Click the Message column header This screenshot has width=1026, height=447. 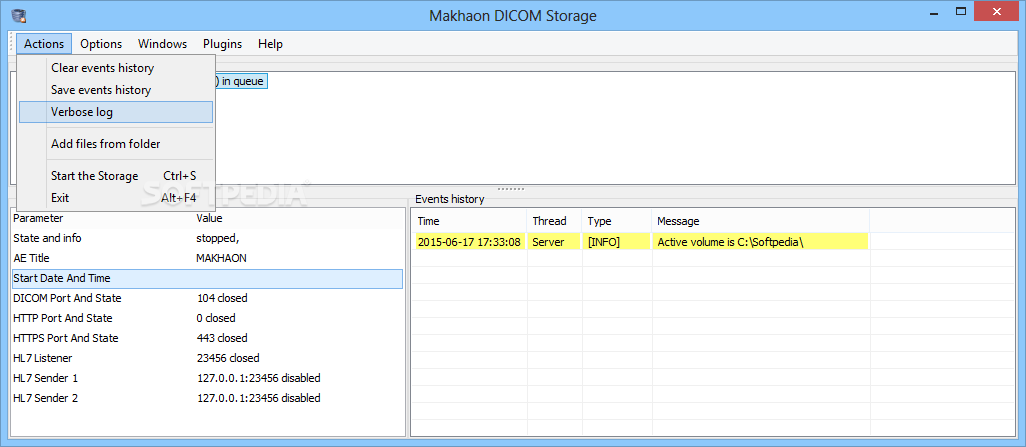(760, 221)
